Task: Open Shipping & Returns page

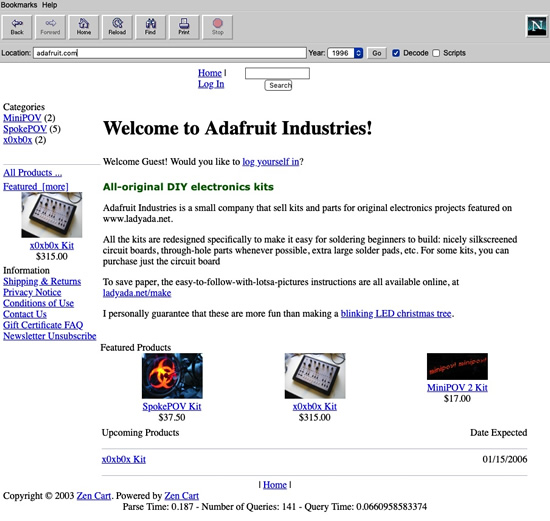Action: coord(42,281)
